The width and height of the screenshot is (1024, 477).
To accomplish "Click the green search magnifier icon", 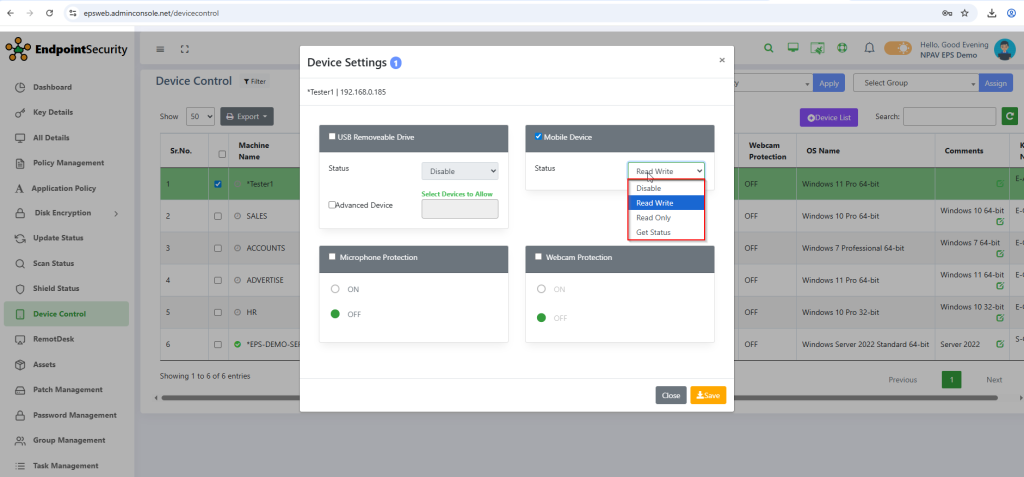I will [768, 48].
